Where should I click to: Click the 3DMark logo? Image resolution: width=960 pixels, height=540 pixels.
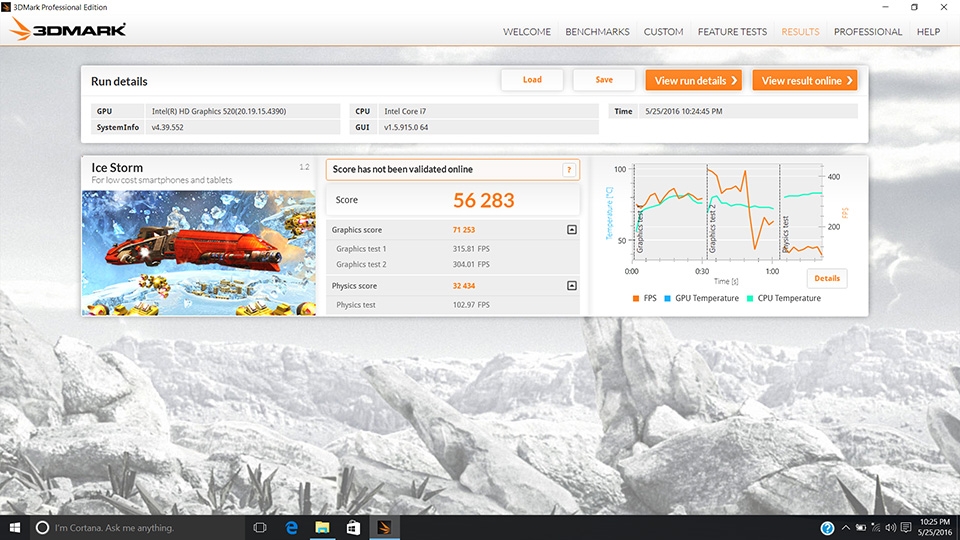(69, 29)
